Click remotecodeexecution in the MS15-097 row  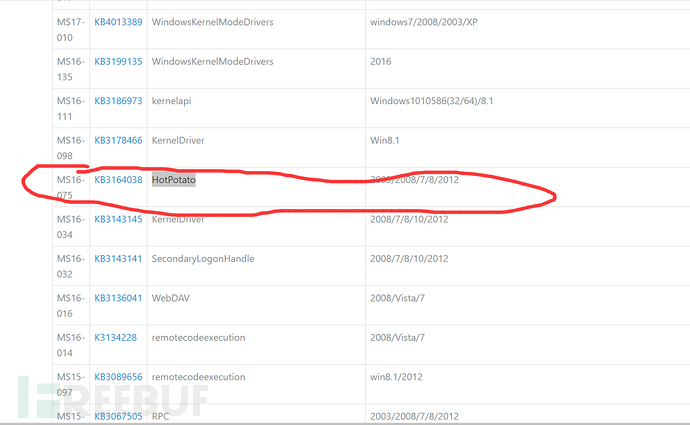[198, 377]
